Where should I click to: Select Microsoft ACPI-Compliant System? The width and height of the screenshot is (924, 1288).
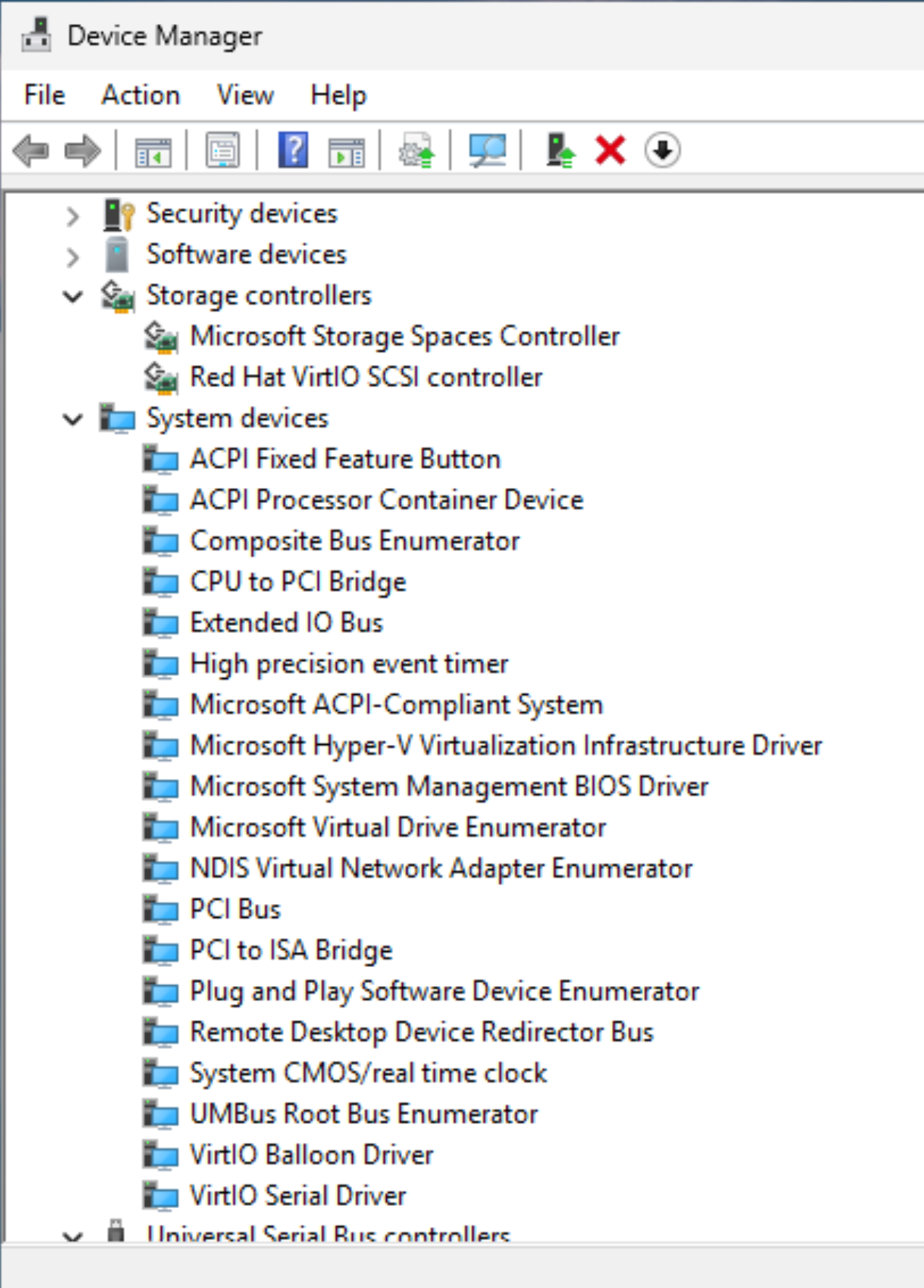click(x=396, y=704)
